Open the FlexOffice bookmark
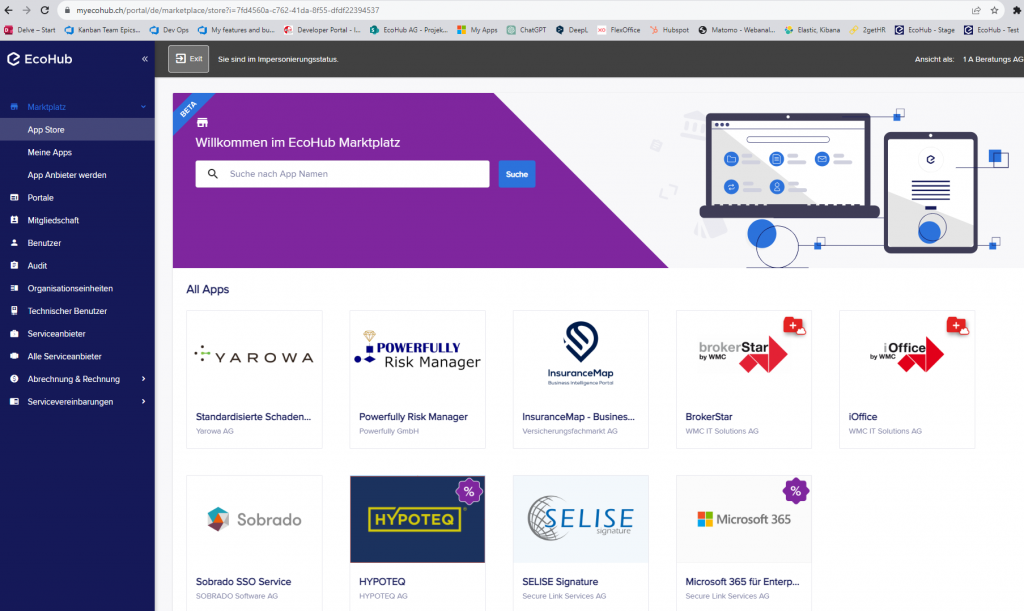 pos(618,30)
